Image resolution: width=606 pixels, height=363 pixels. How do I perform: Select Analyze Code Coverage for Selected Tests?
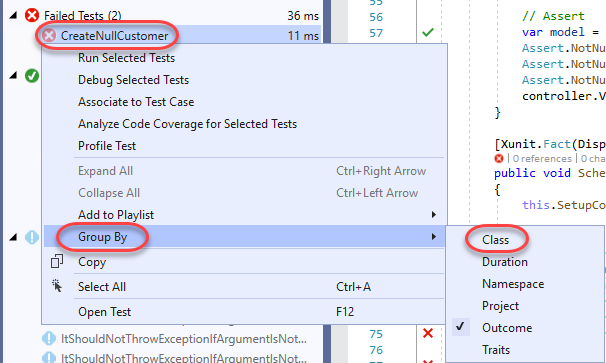187,124
